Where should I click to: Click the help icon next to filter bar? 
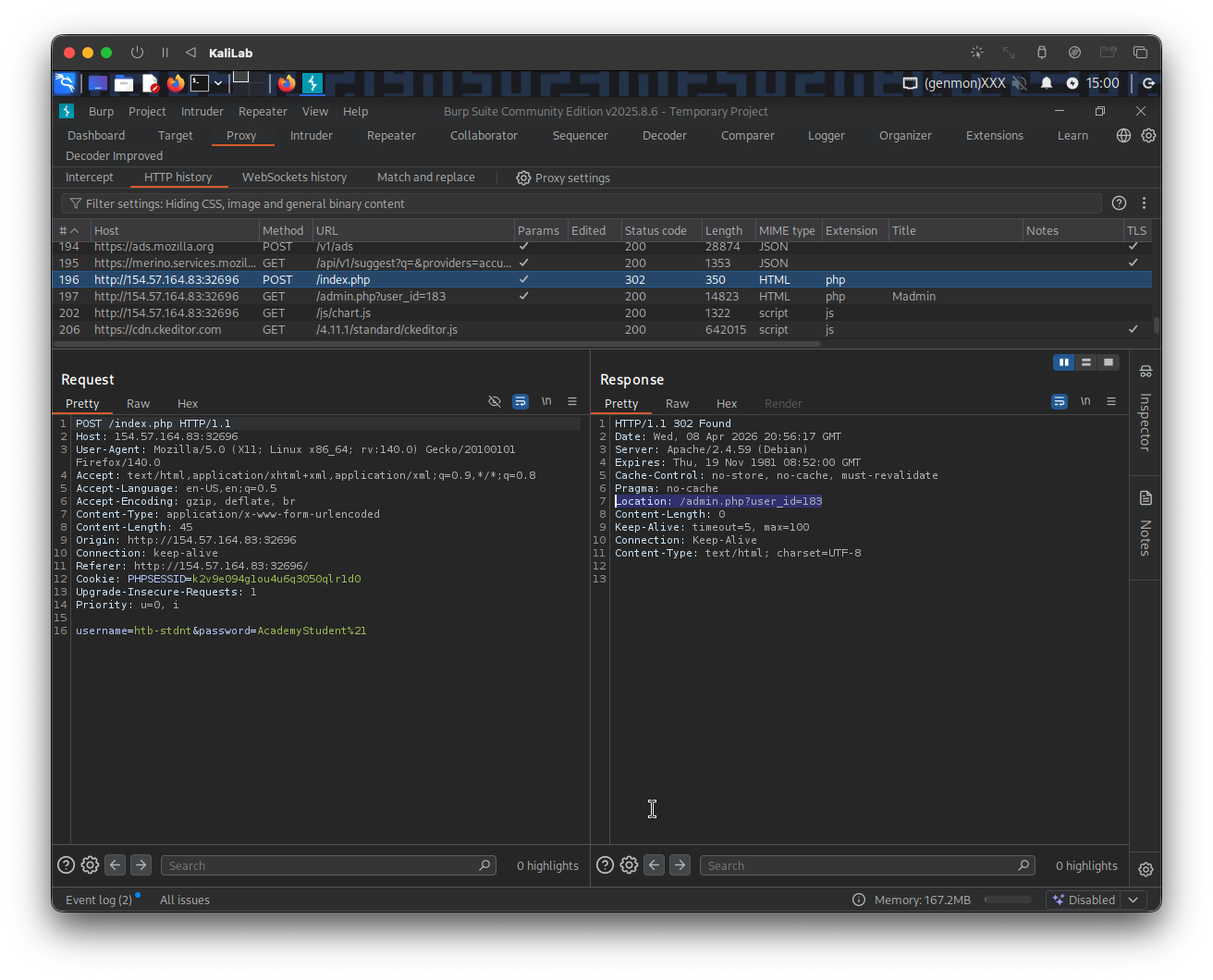click(x=1119, y=203)
